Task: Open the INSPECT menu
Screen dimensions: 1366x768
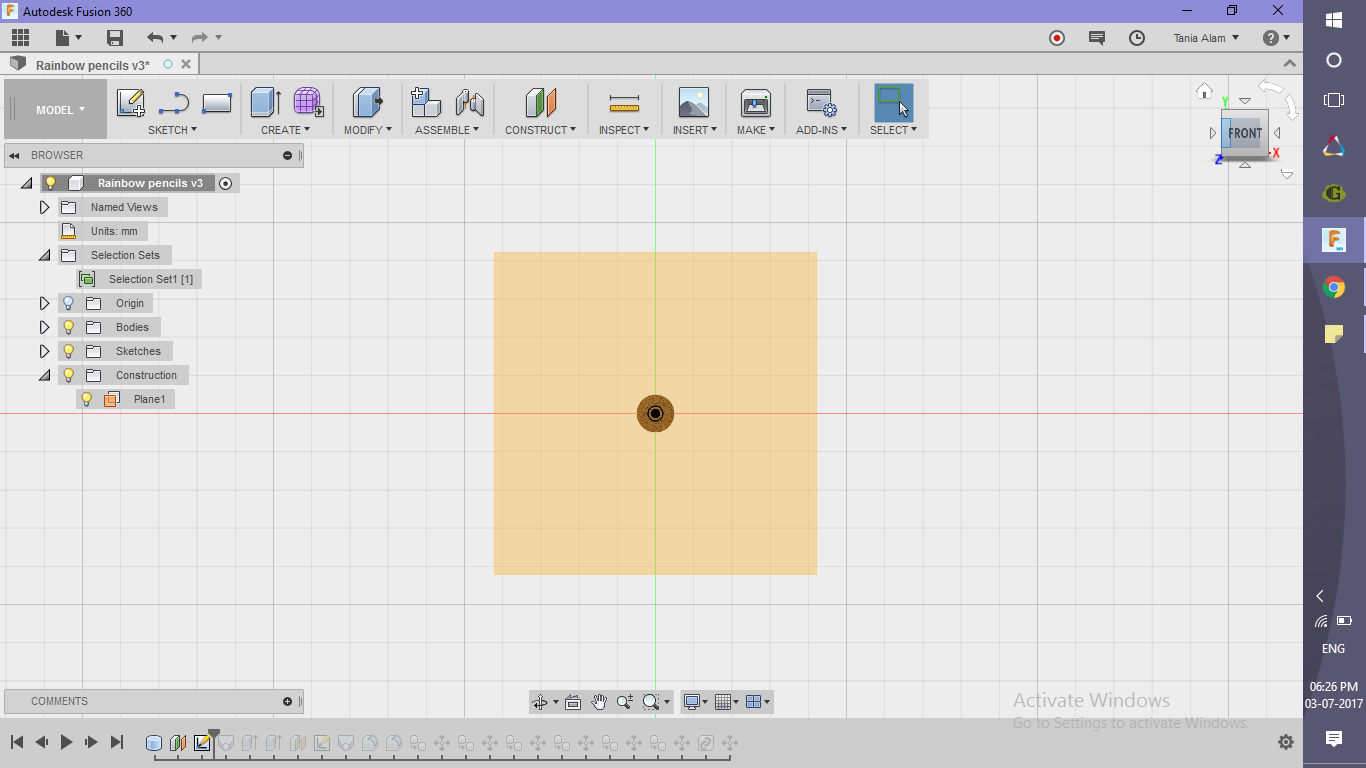Action: point(624,130)
